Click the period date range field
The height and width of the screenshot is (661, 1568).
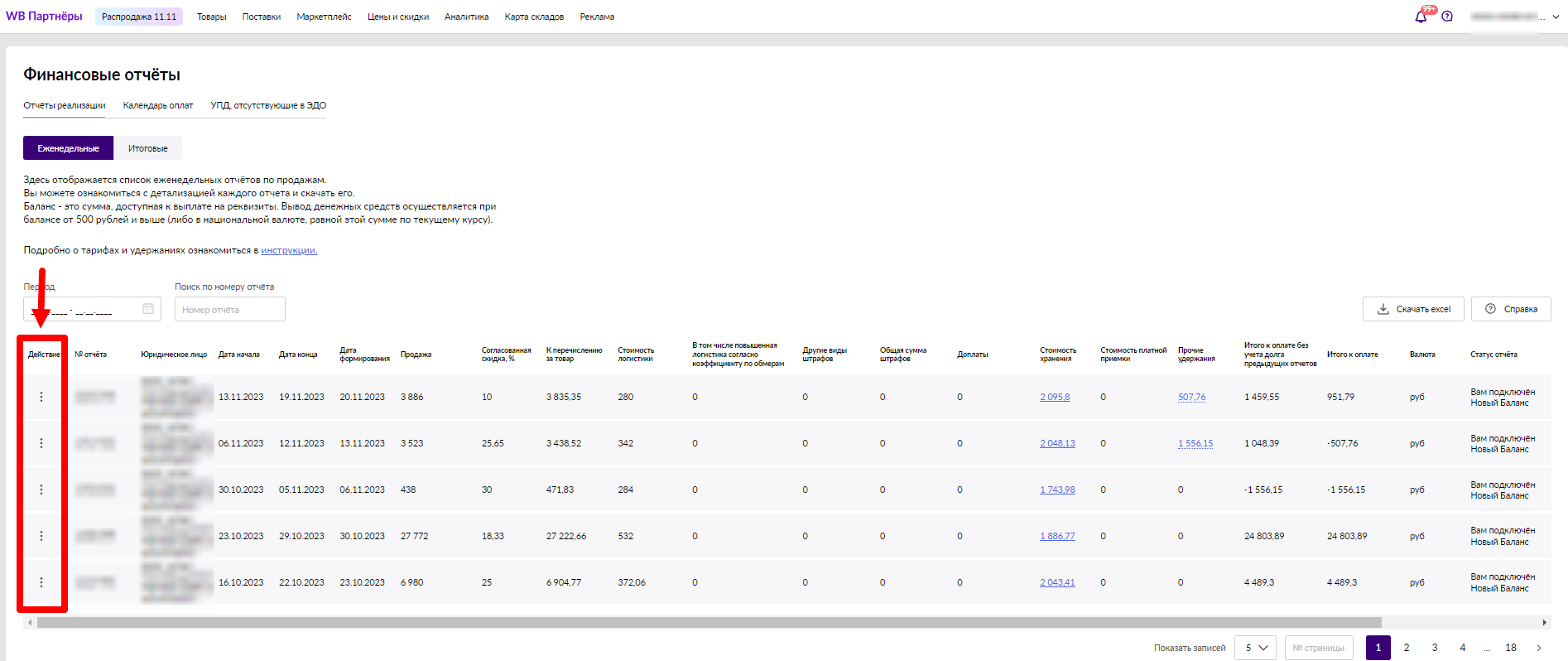coord(92,309)
